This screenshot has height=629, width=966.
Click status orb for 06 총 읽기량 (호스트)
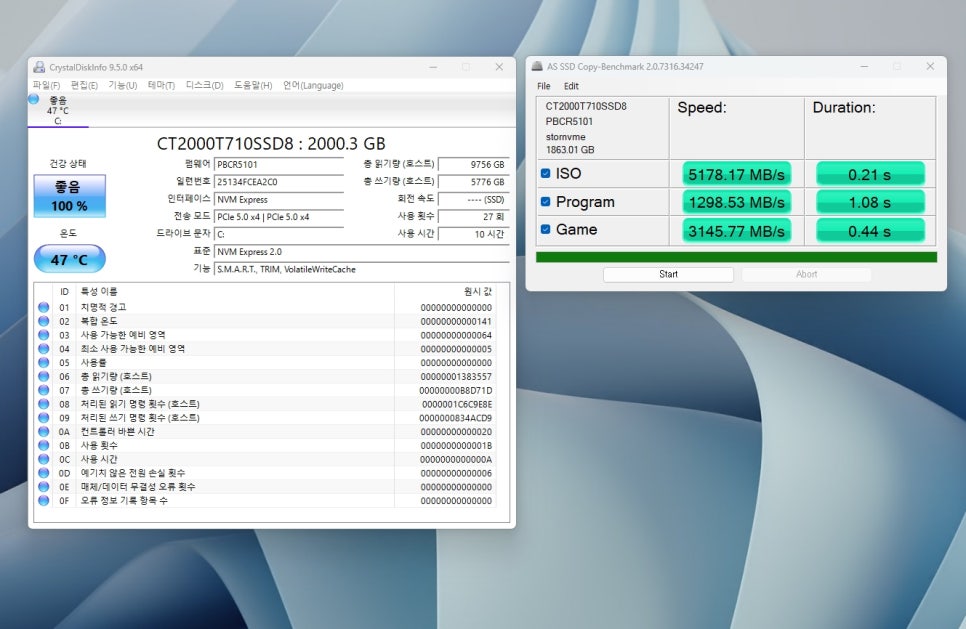click(x=44, y=376)
